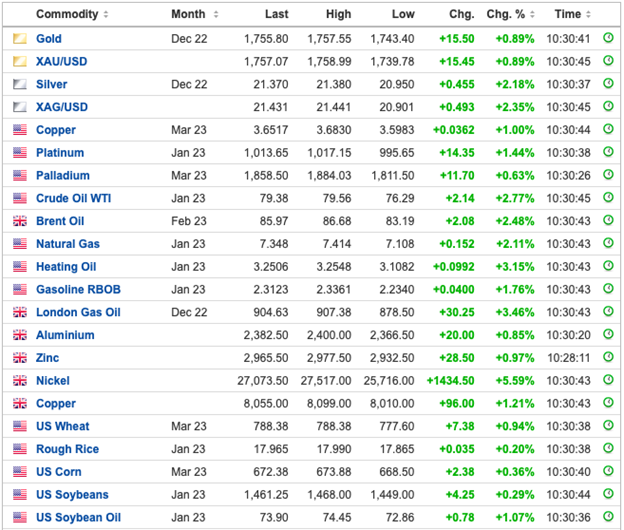Viewport: 624px width, 530px height.
Task: Click London Gas Oil change +3.46%
Action: click(515, 312)
